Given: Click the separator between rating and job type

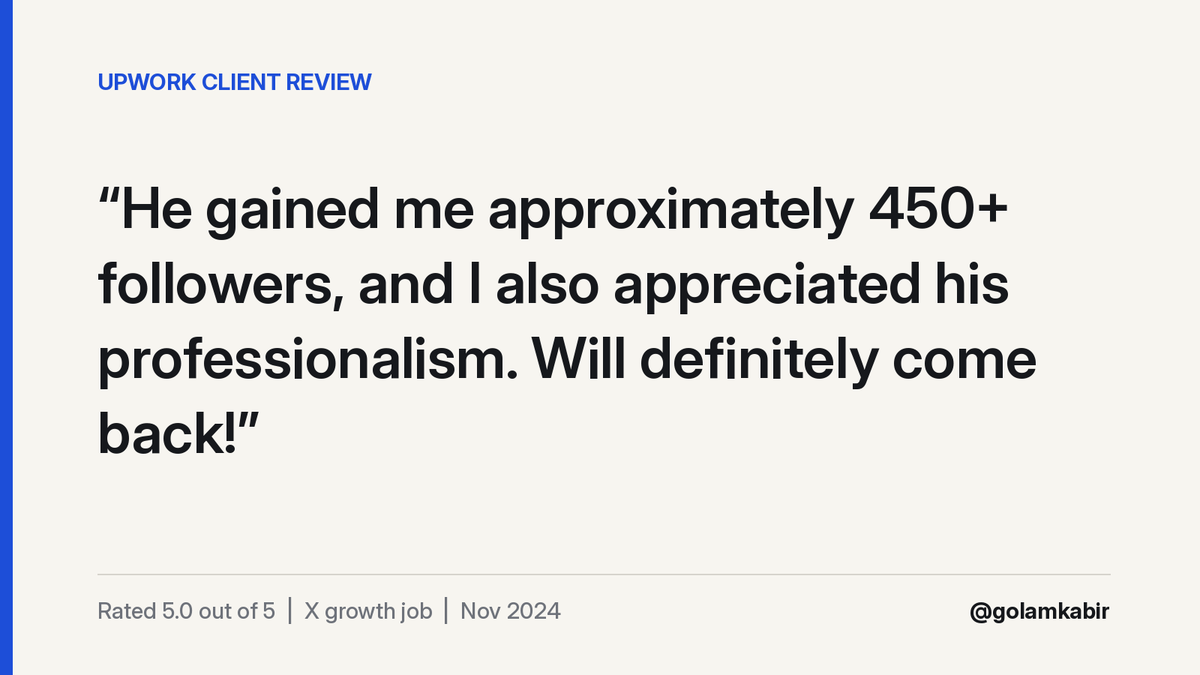Looking at the screenshot, I should point(290,611).
